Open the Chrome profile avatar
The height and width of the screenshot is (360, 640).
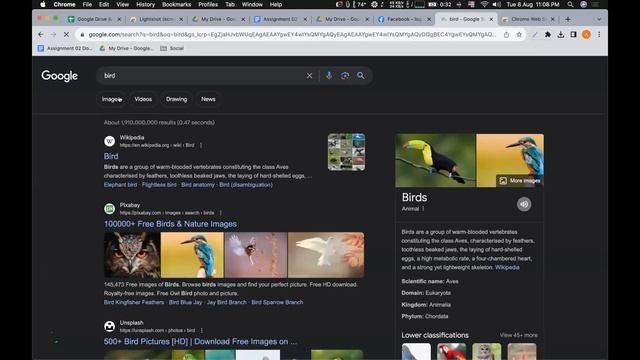coord(587,35)
